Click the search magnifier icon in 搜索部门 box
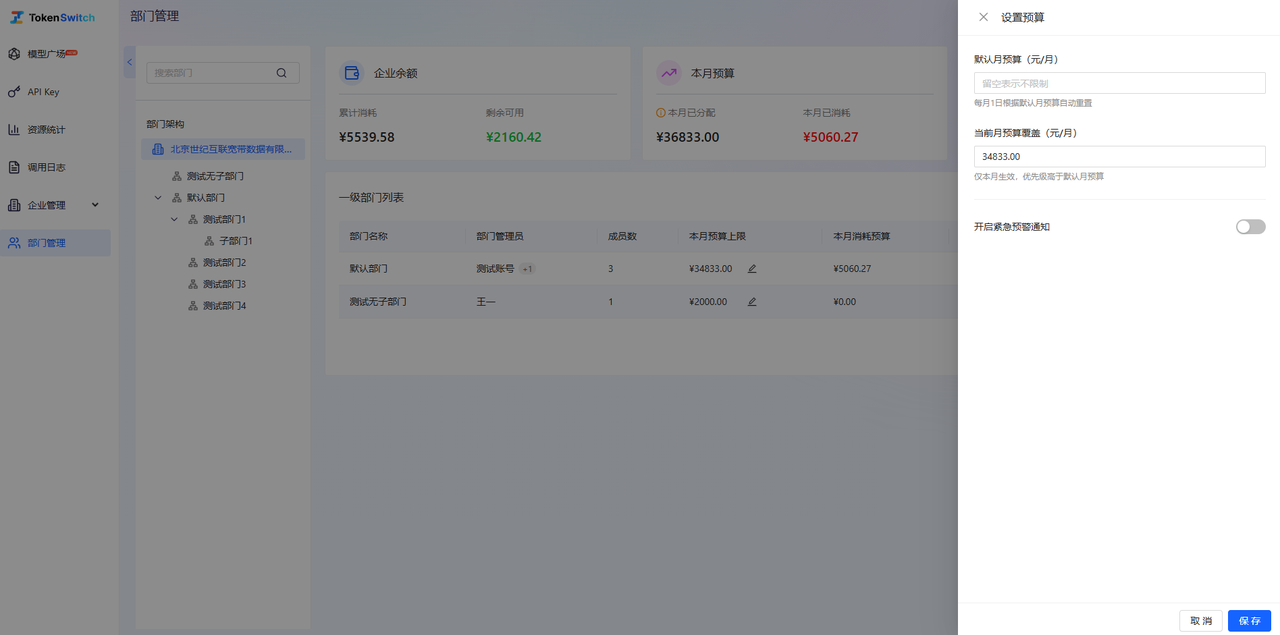This screenshot has height=635, width=1280. (282, 73)
